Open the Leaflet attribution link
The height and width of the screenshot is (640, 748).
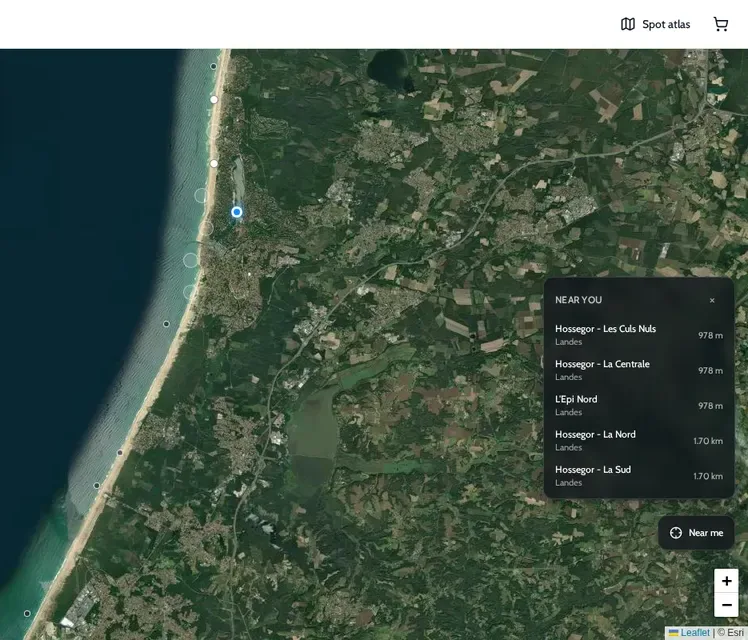[689, 633]
